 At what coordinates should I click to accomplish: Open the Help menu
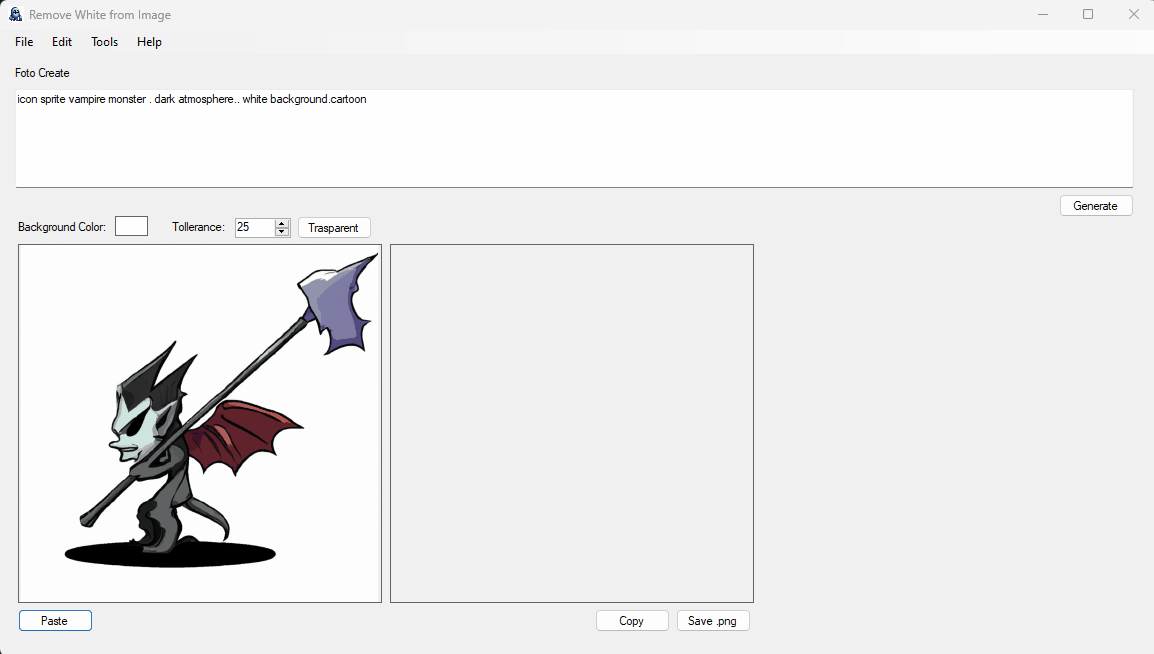[149, 42]
